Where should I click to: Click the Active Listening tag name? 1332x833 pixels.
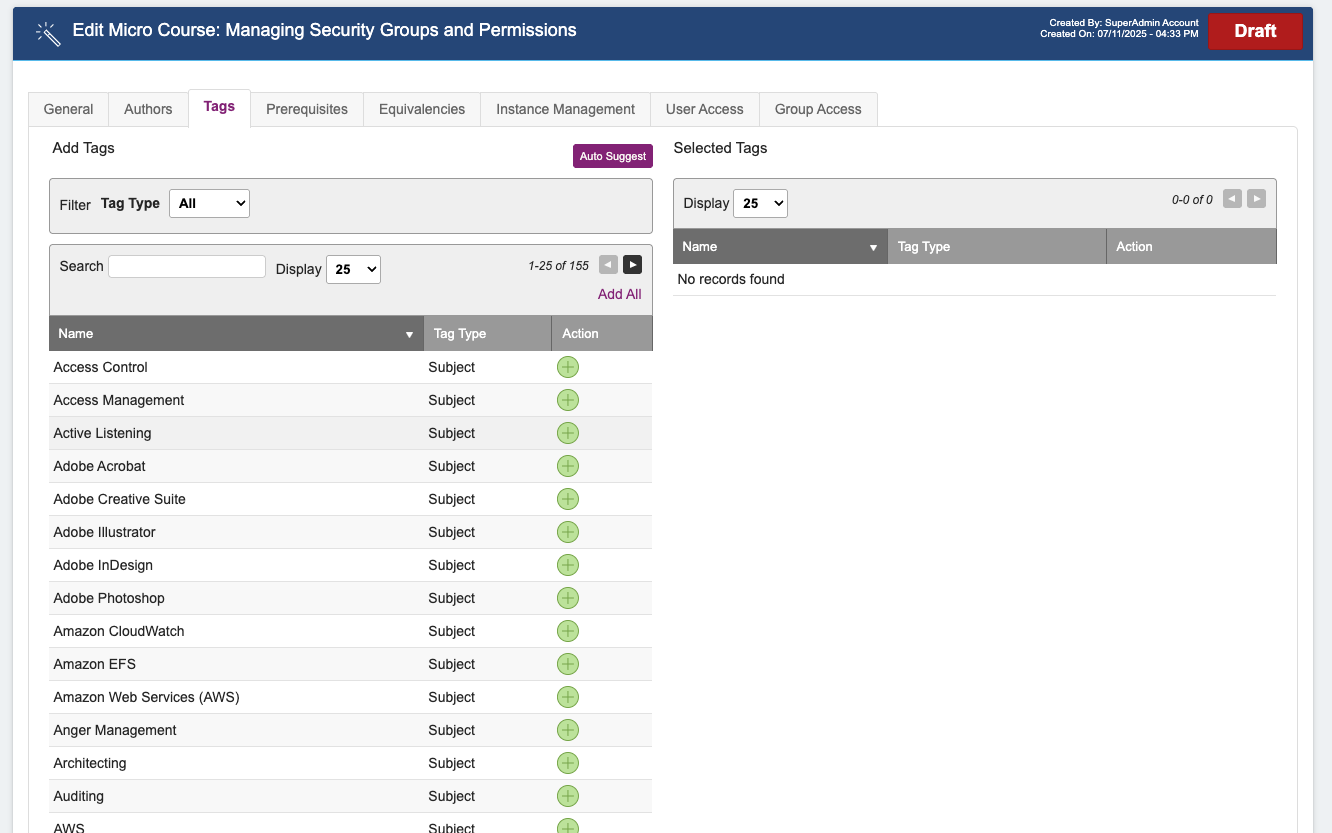[103, 433]
